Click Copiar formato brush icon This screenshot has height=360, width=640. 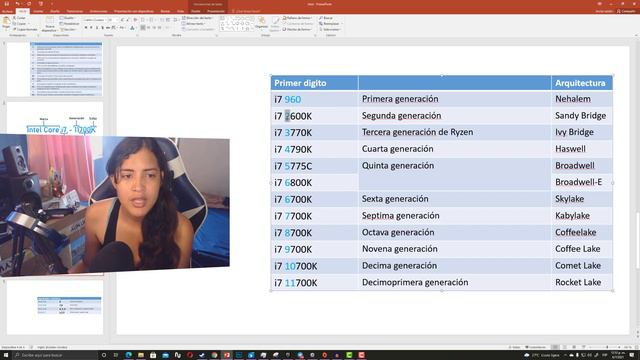(15, 29)
